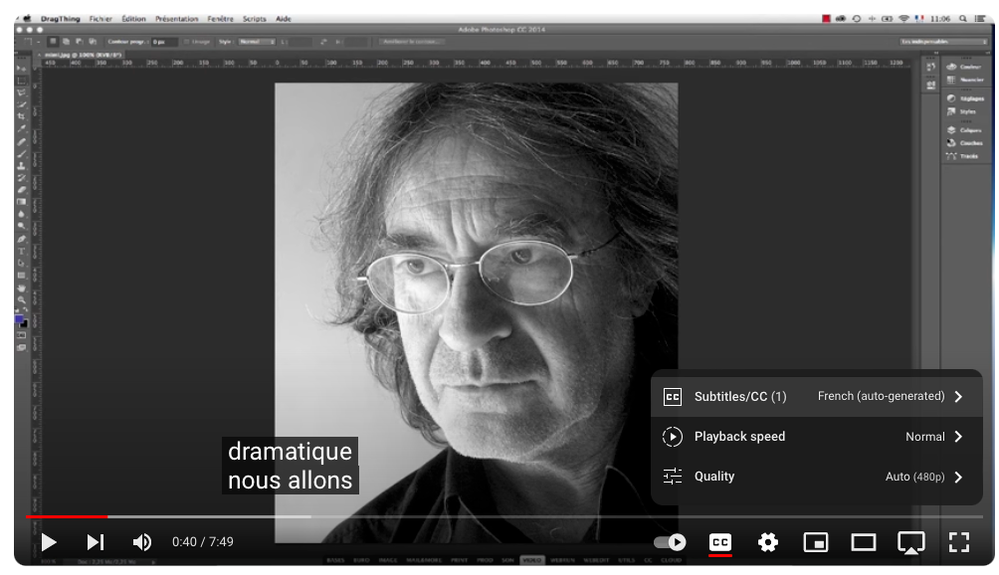Screen dimensions: 999x575
Task: Select the Move tool in Photoshop toolbar
Action: coord(22,68)
